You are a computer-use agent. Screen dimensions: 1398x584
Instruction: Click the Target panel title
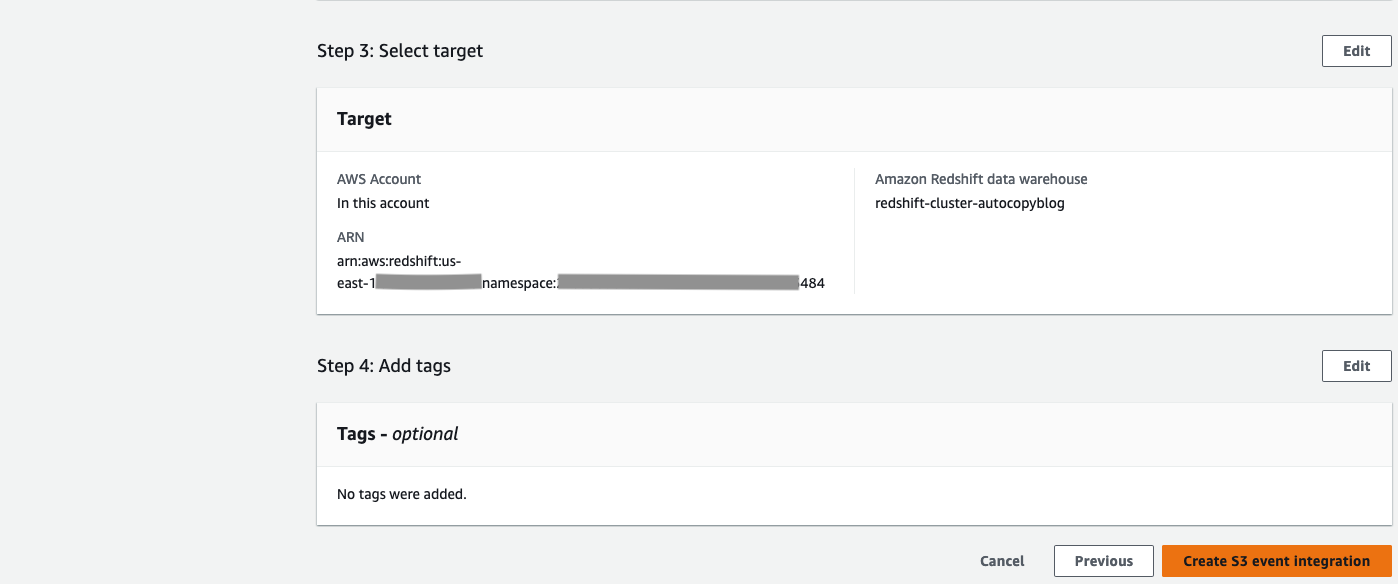pyautogui.click(x=364, y=119)
